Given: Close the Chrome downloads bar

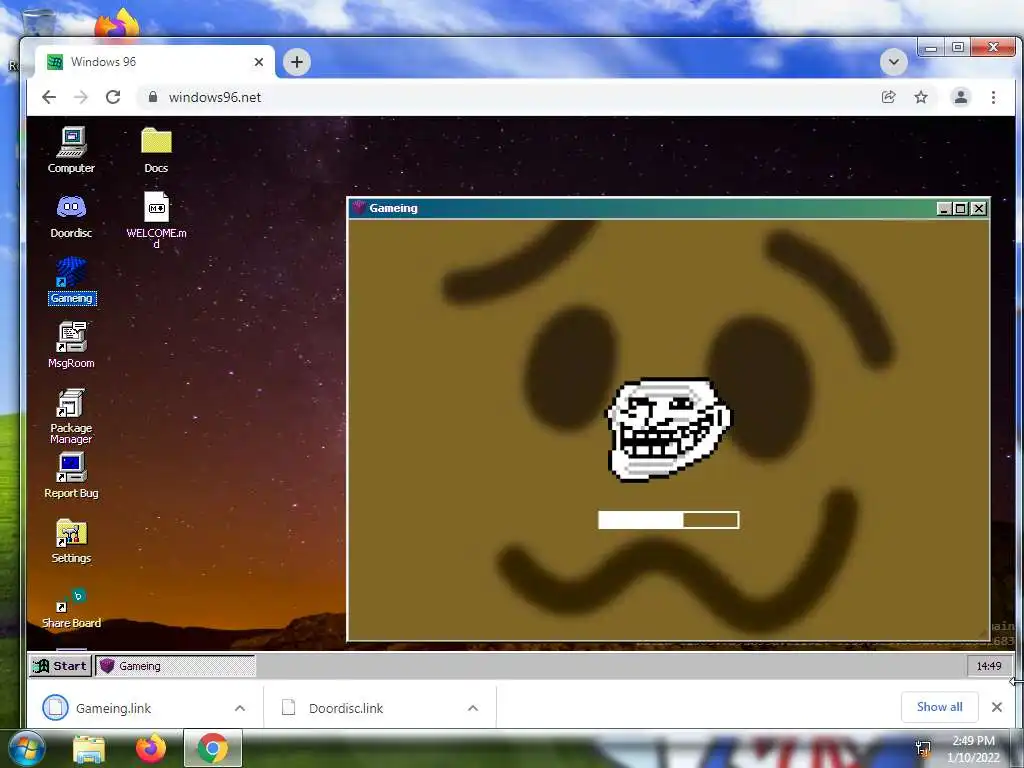Looking at the screenshot, I should 997,707.
